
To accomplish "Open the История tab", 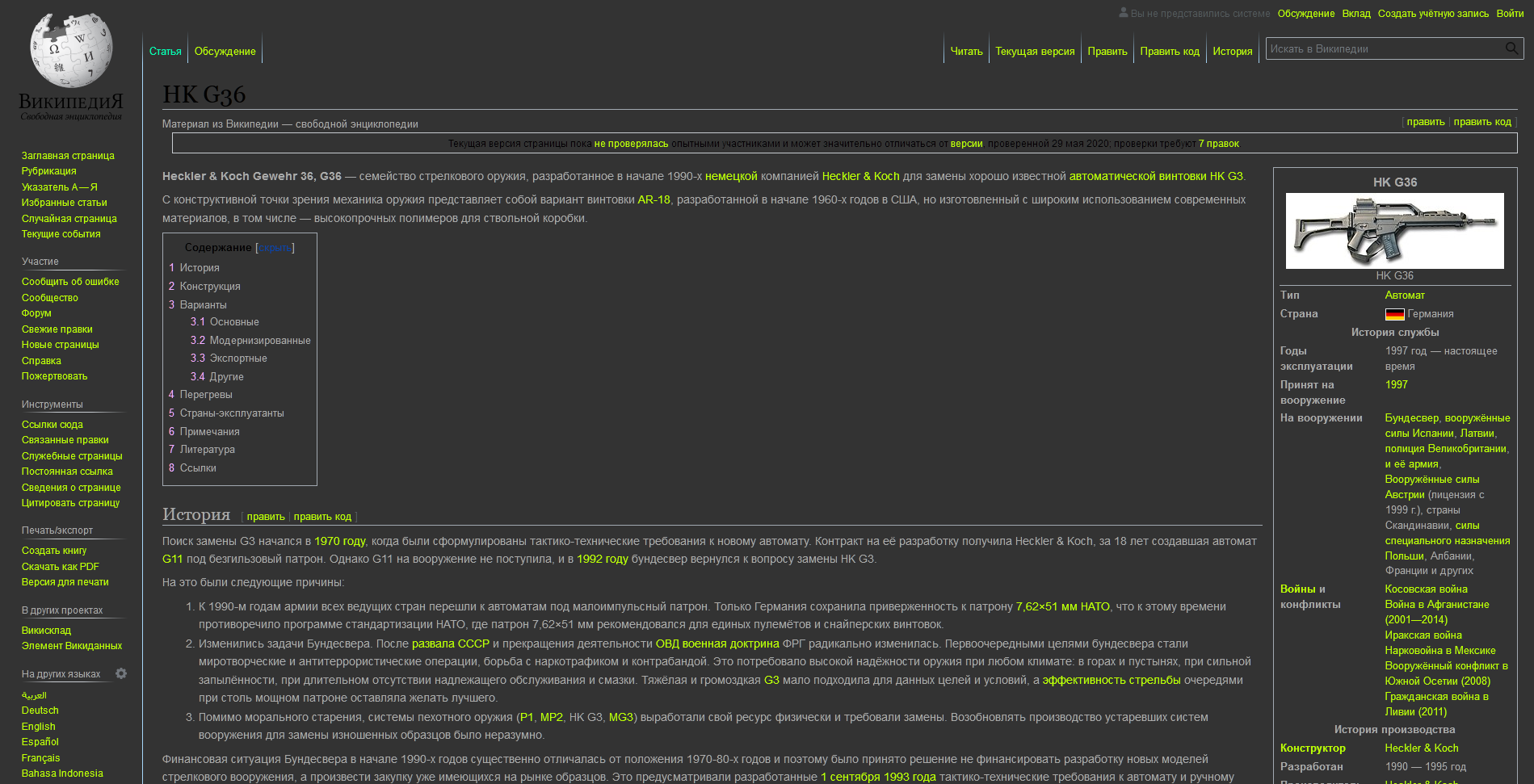I will click(1233, 51).
